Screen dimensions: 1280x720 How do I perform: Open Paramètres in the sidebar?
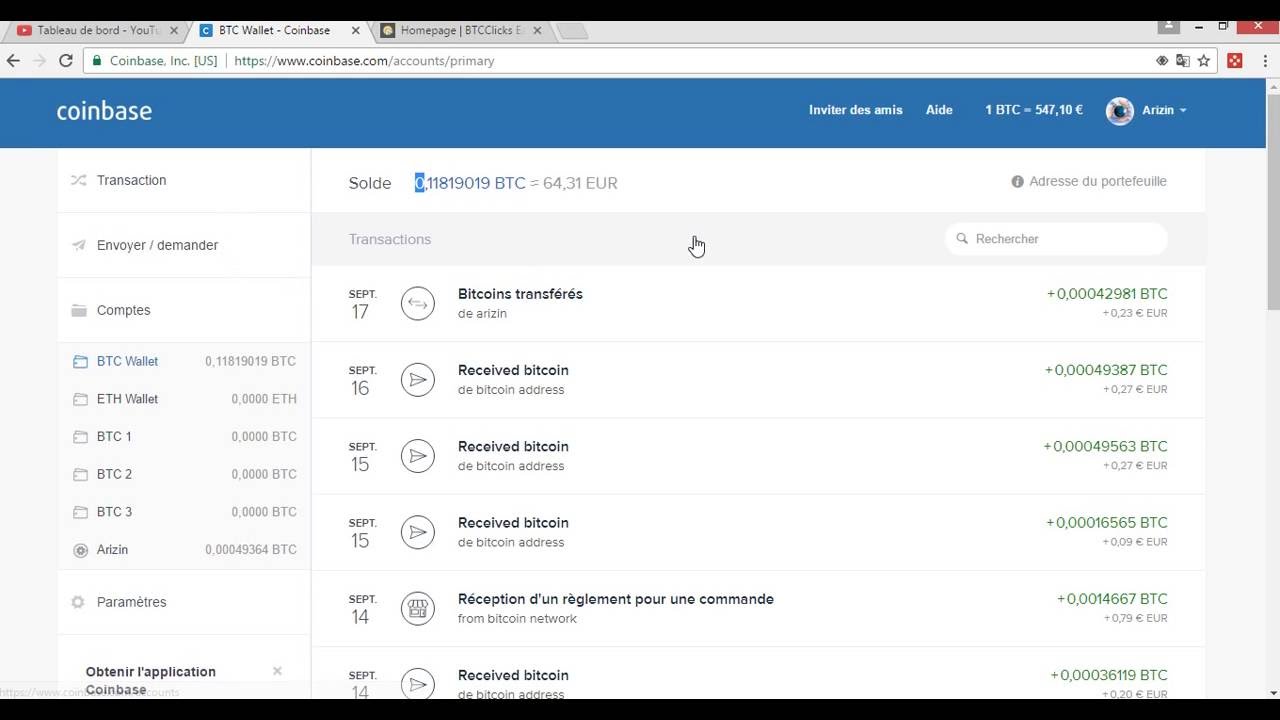click(x=184, y=602)
